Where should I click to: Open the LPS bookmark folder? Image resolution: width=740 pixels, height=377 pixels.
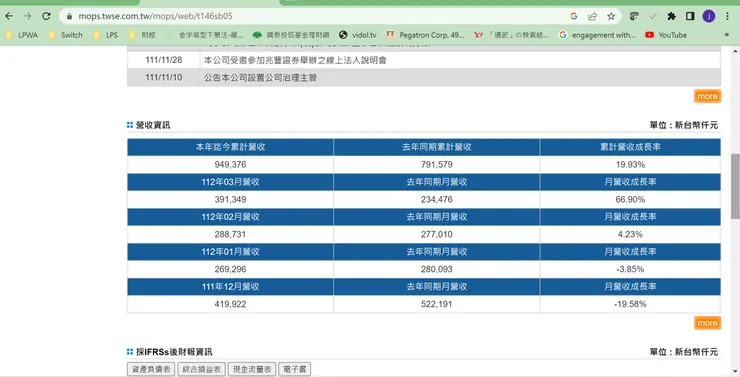105,35
